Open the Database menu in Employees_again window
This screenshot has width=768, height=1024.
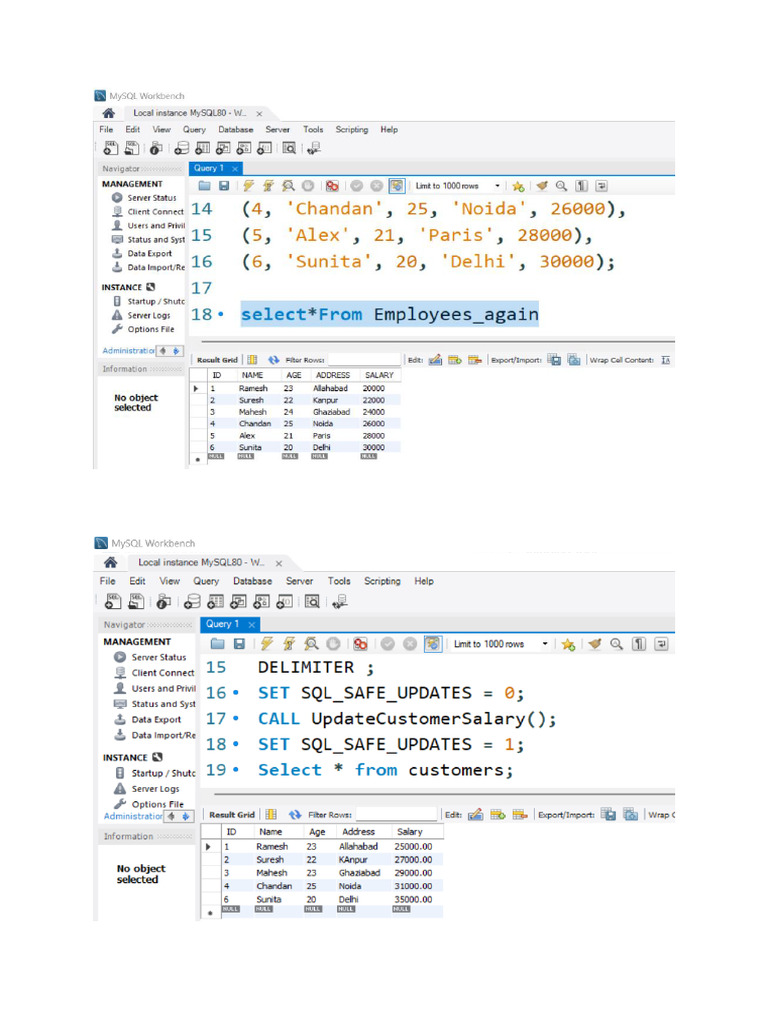236,130
